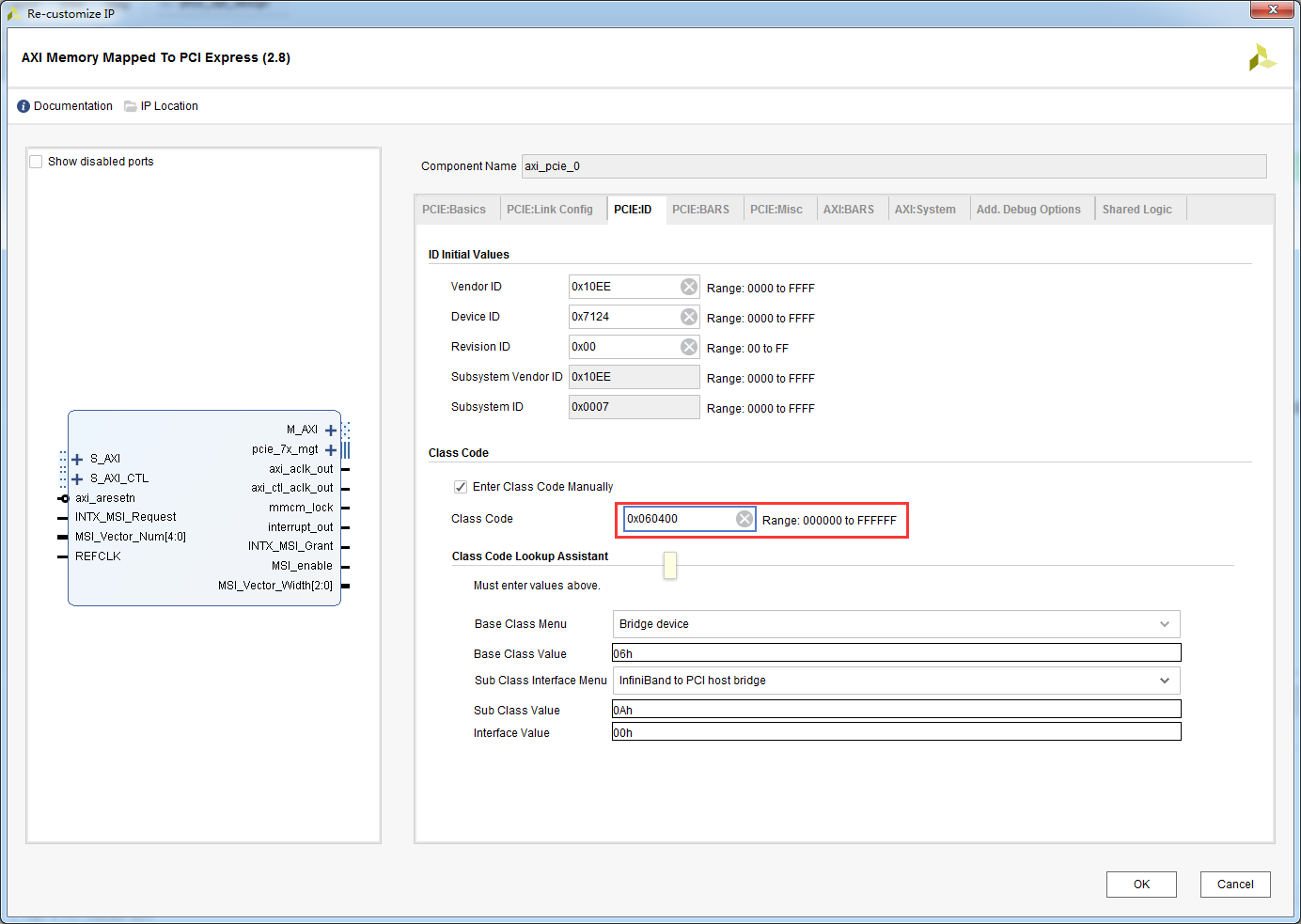Click the Xilinx logo icon
Image resolution: width=1301 pixels, height=924 pixels.
[x=1262, y=57]
